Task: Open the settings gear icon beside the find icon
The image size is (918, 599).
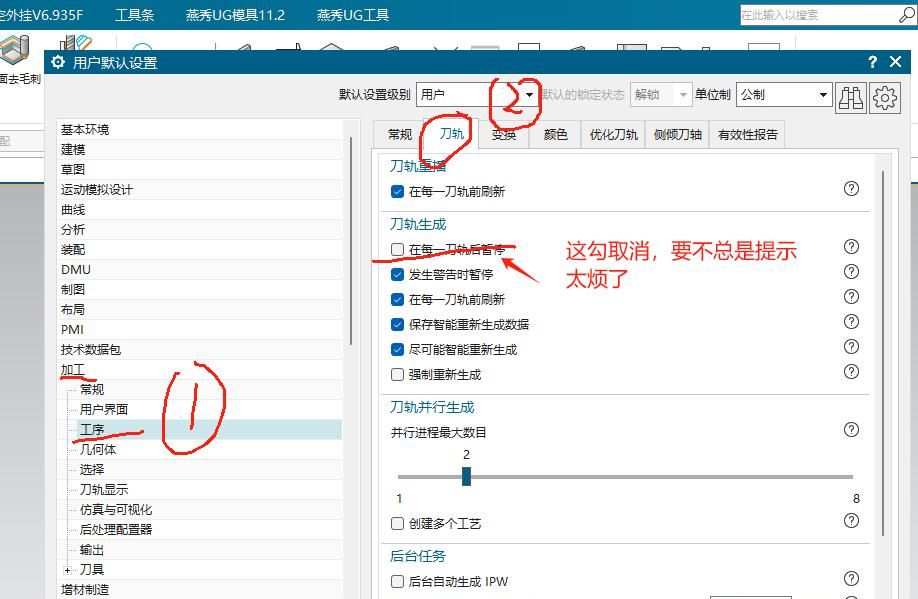Action: (883, 96)
